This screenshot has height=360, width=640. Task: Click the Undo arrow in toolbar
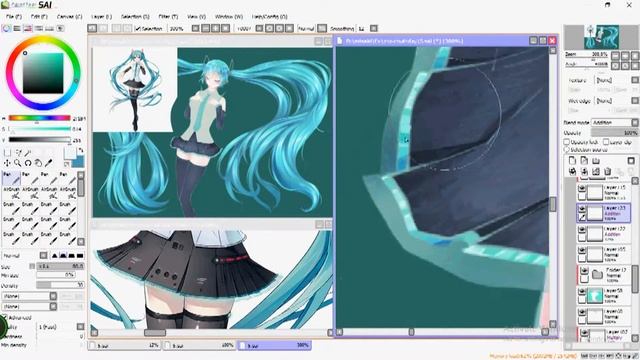pyautogui.click(x=92, y=28)
